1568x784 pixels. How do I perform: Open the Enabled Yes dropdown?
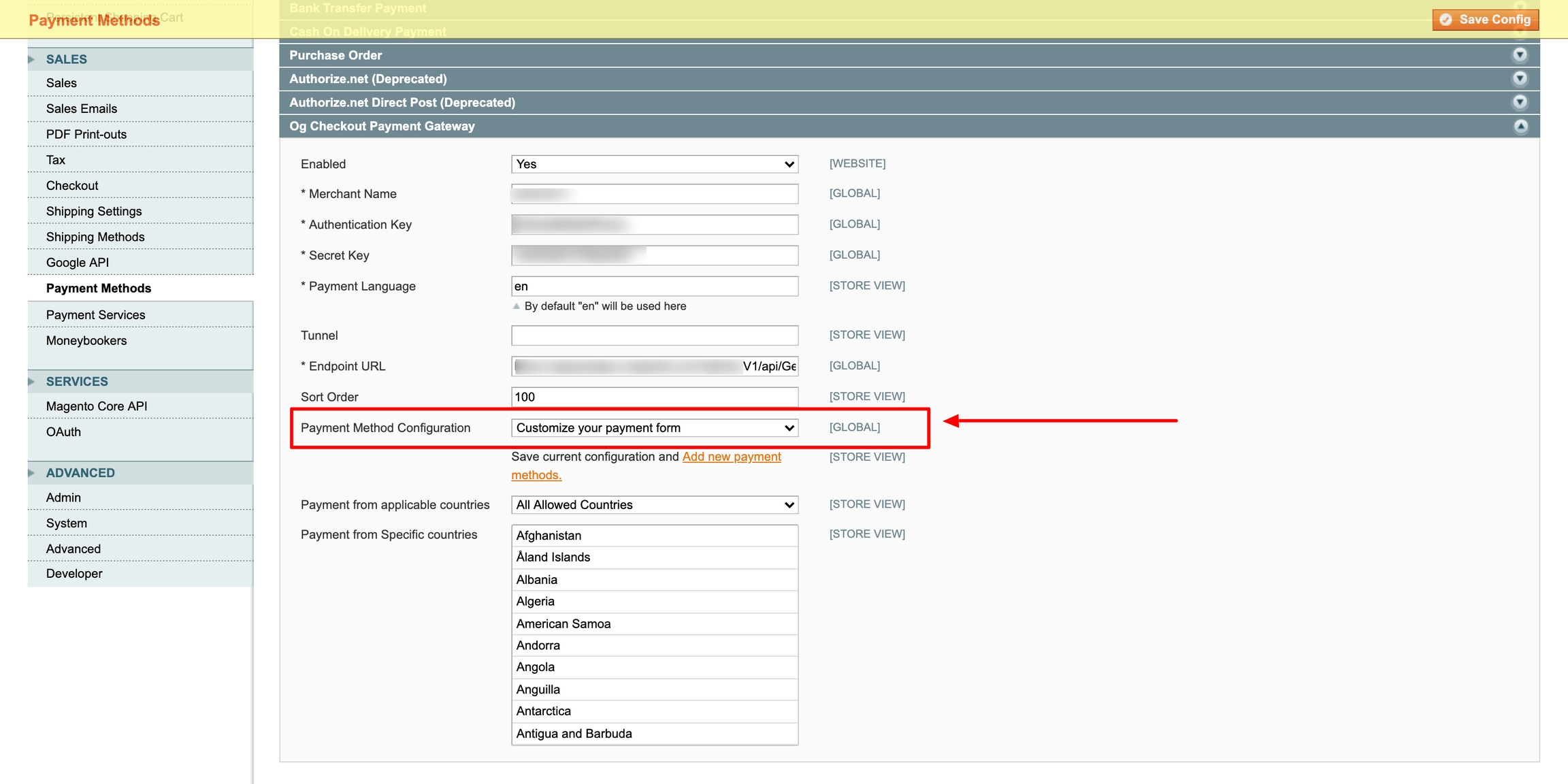point(654,164)
